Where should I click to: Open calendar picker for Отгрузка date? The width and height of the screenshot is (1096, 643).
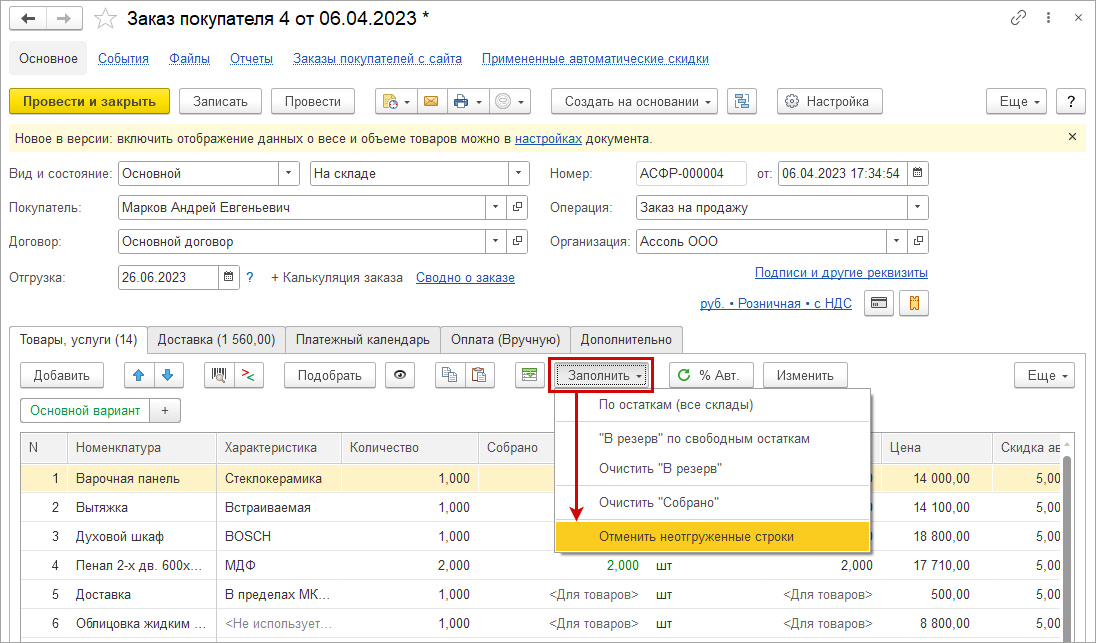(x=228, y=277)
